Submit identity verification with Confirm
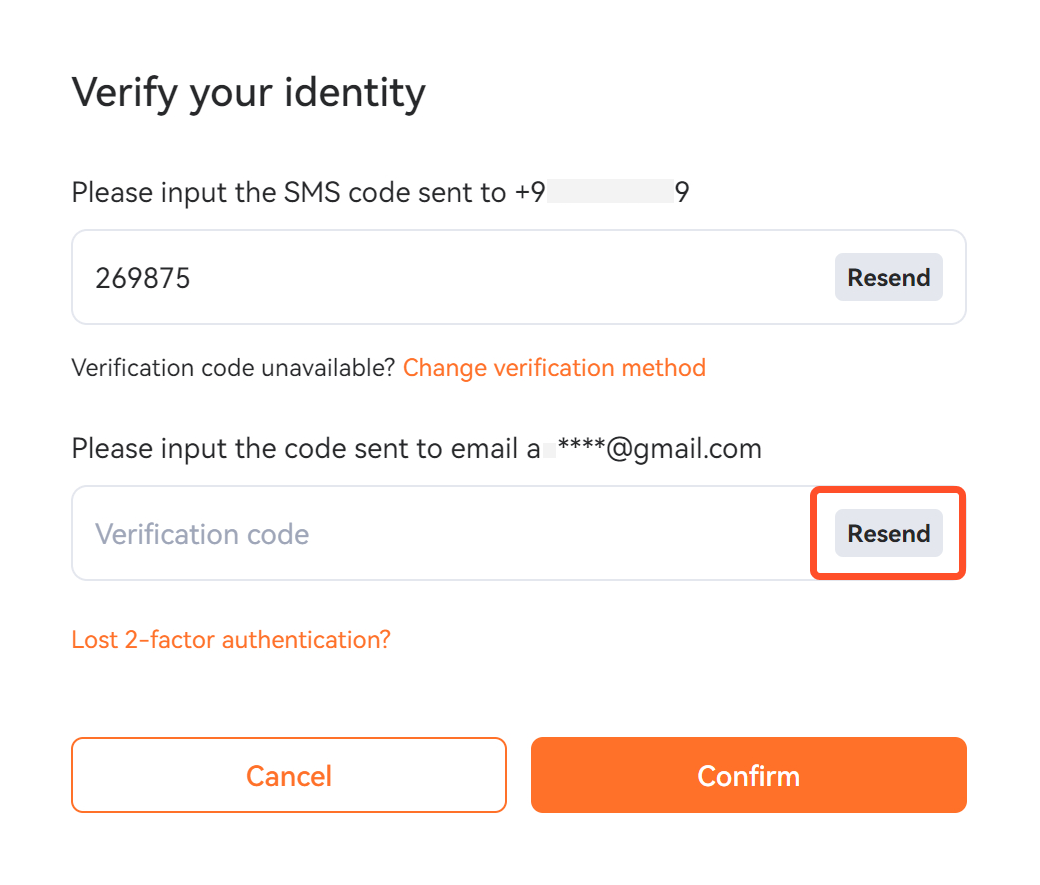This screenshot has height=885, width=1040. (x=748, y=776)
